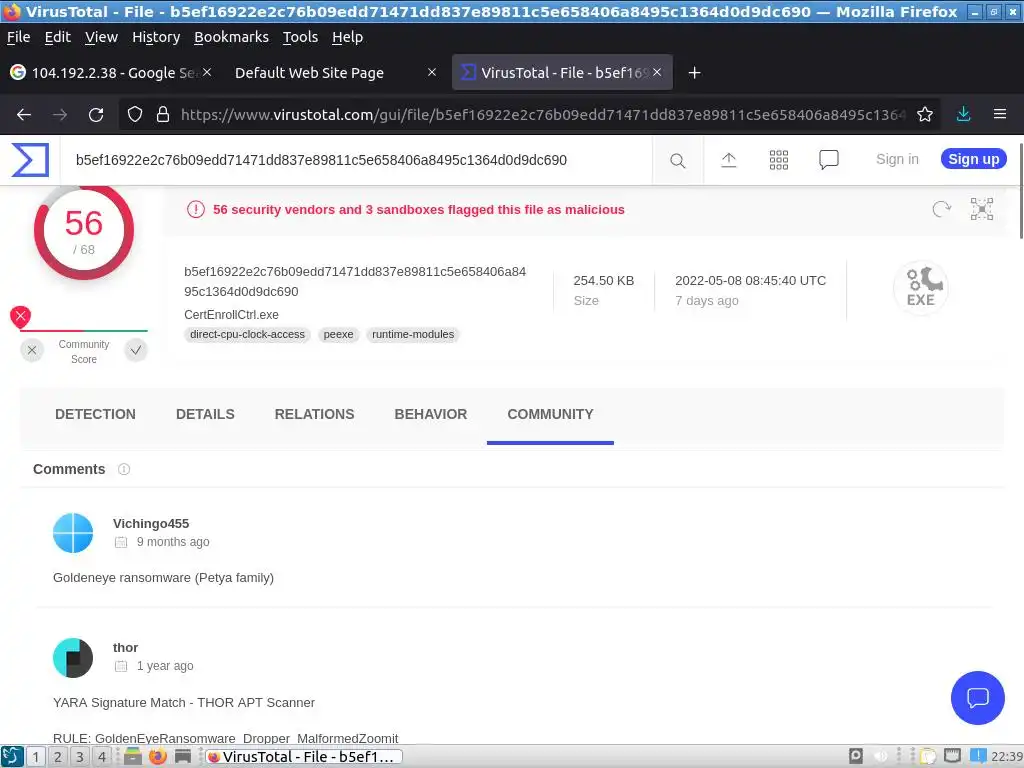Vote malicious with community X button
Screen dimensions: 1024x768
click(x=32, y=351)
